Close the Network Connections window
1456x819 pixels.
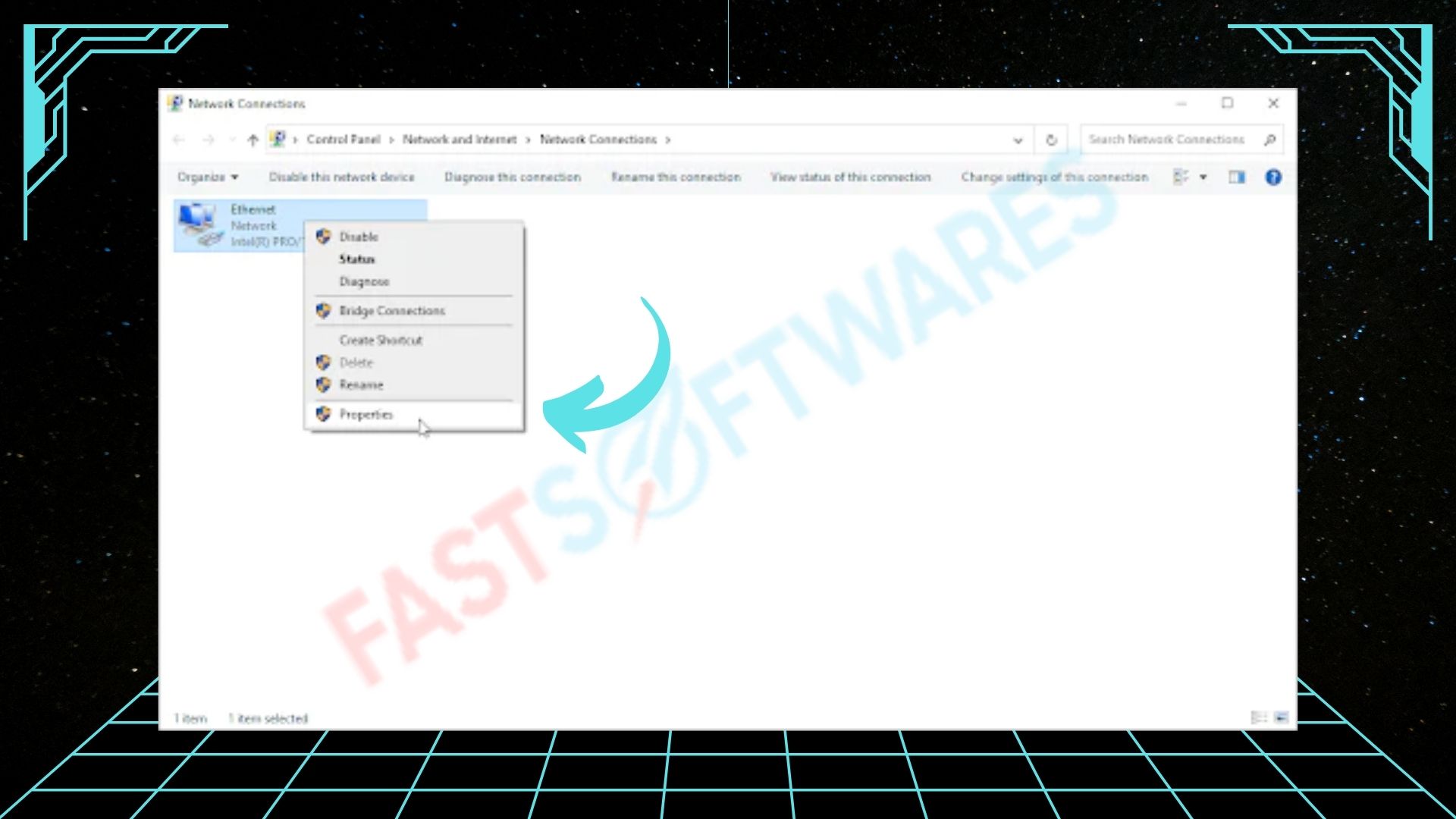point(1273,103)
